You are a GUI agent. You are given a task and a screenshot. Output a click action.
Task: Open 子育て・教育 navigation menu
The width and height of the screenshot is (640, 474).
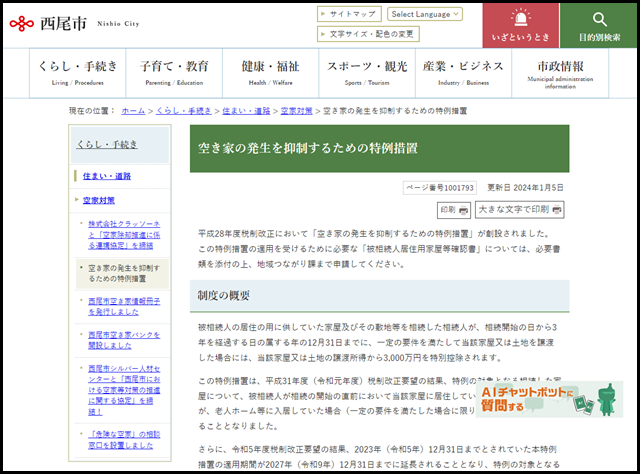pyautogui.click(x=174, y=73)
